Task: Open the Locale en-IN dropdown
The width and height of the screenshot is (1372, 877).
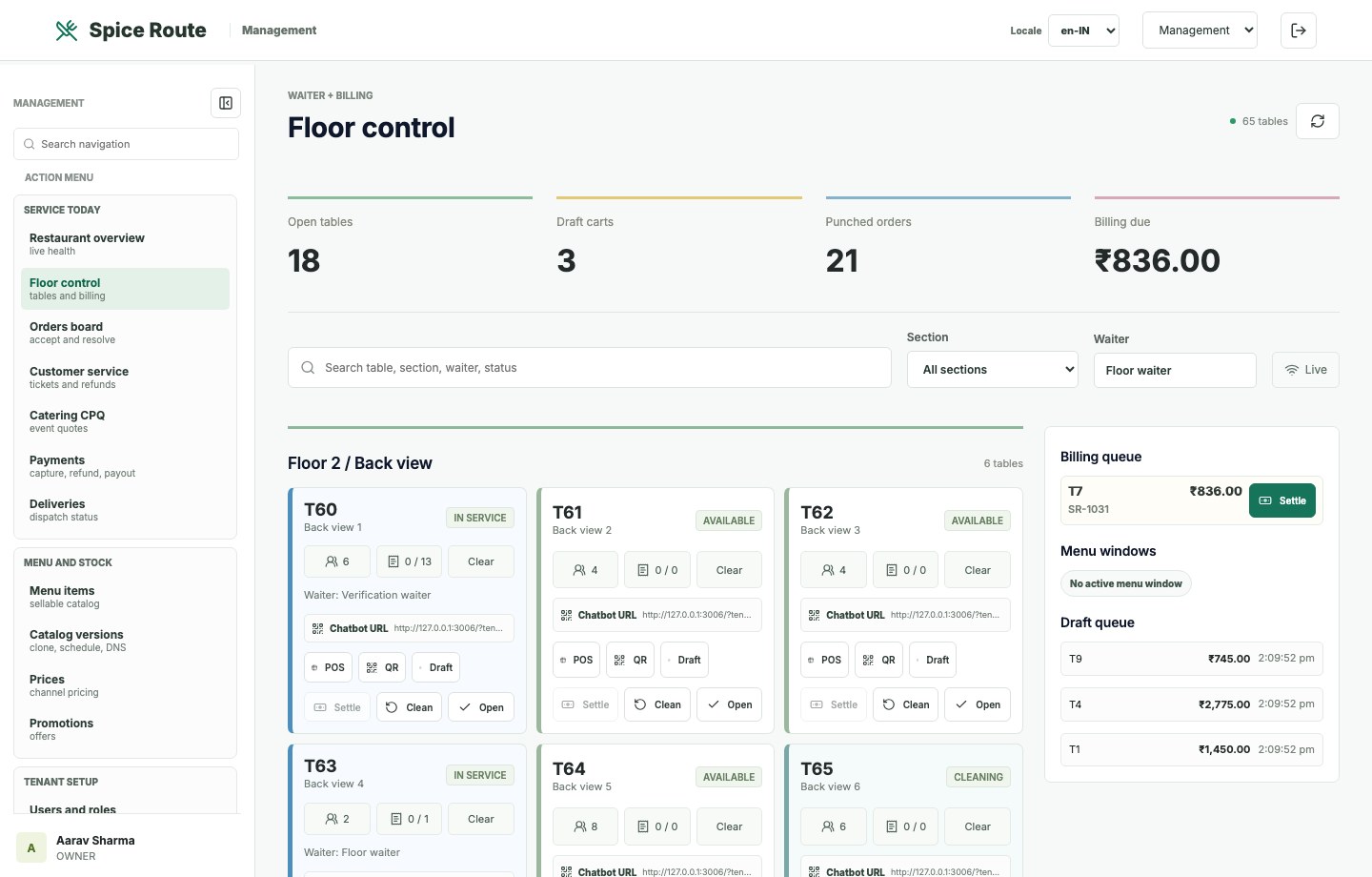Action: coord(1083,31)
